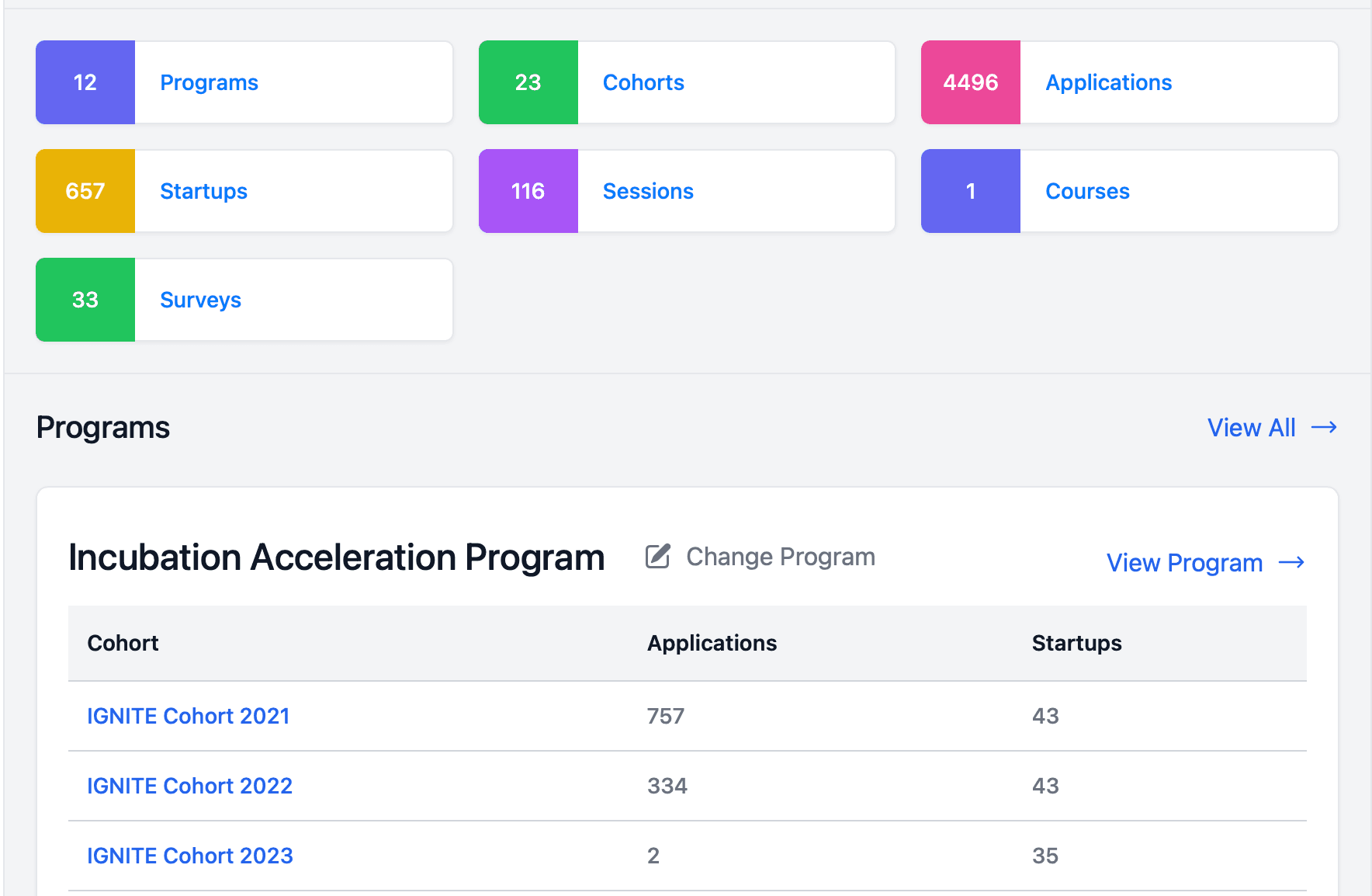Click the blue 12 Programs count badge
The image size is (1372, 896).
tap(85, 82)
